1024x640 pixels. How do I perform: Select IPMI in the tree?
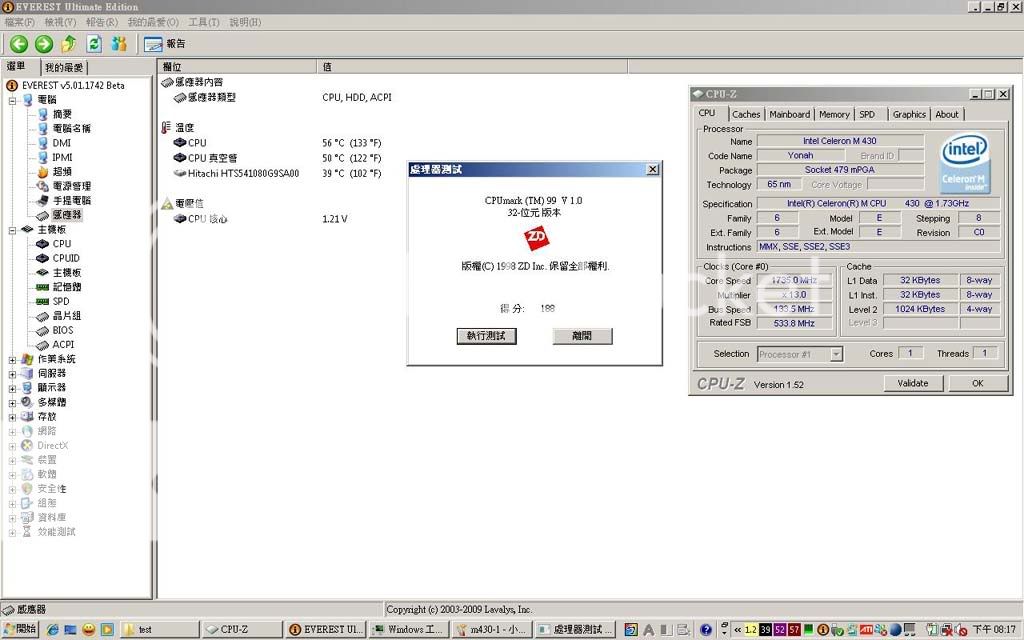[62, 157]
